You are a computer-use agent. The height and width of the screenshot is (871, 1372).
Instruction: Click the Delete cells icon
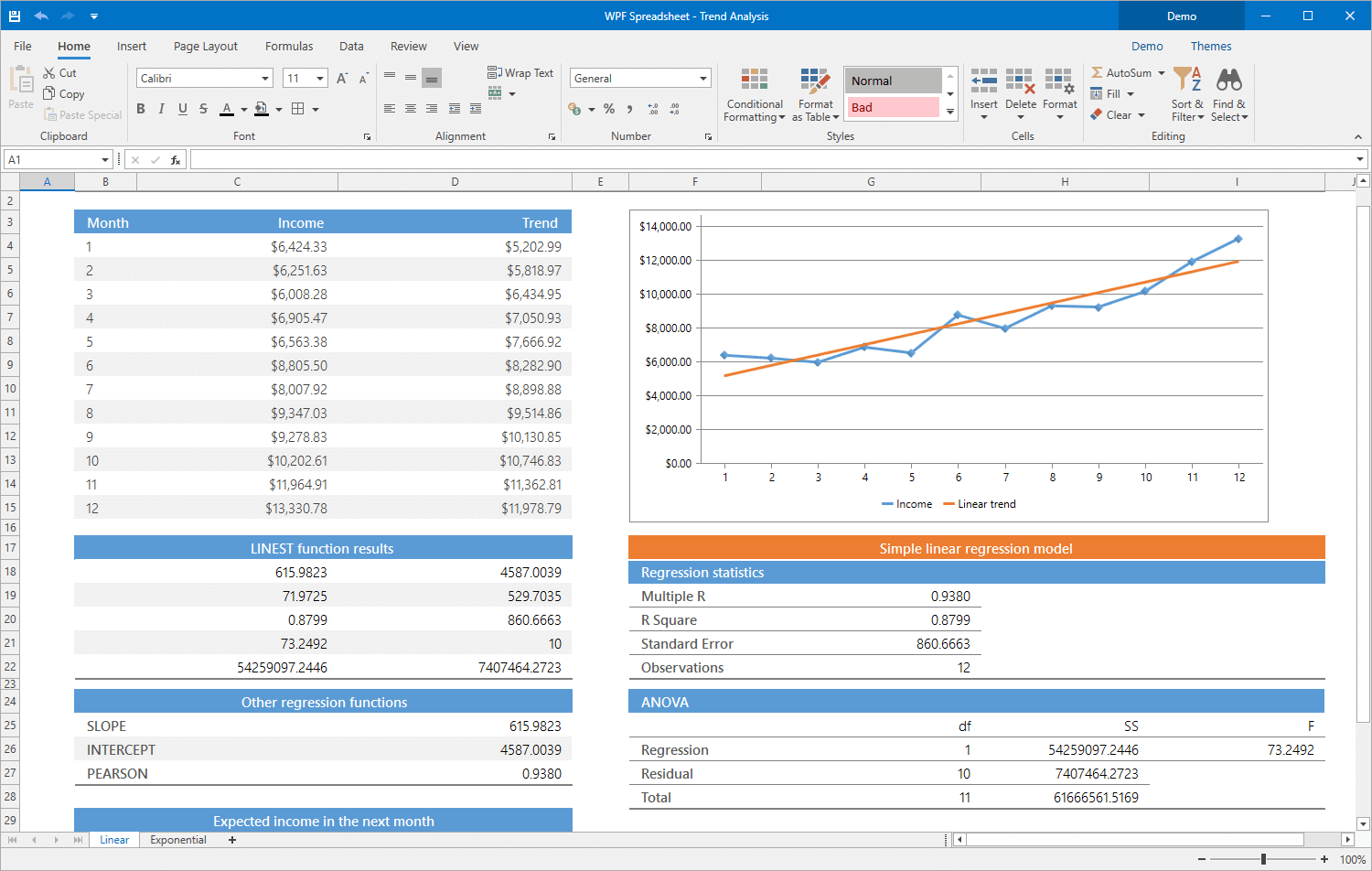click(1020, 81)
